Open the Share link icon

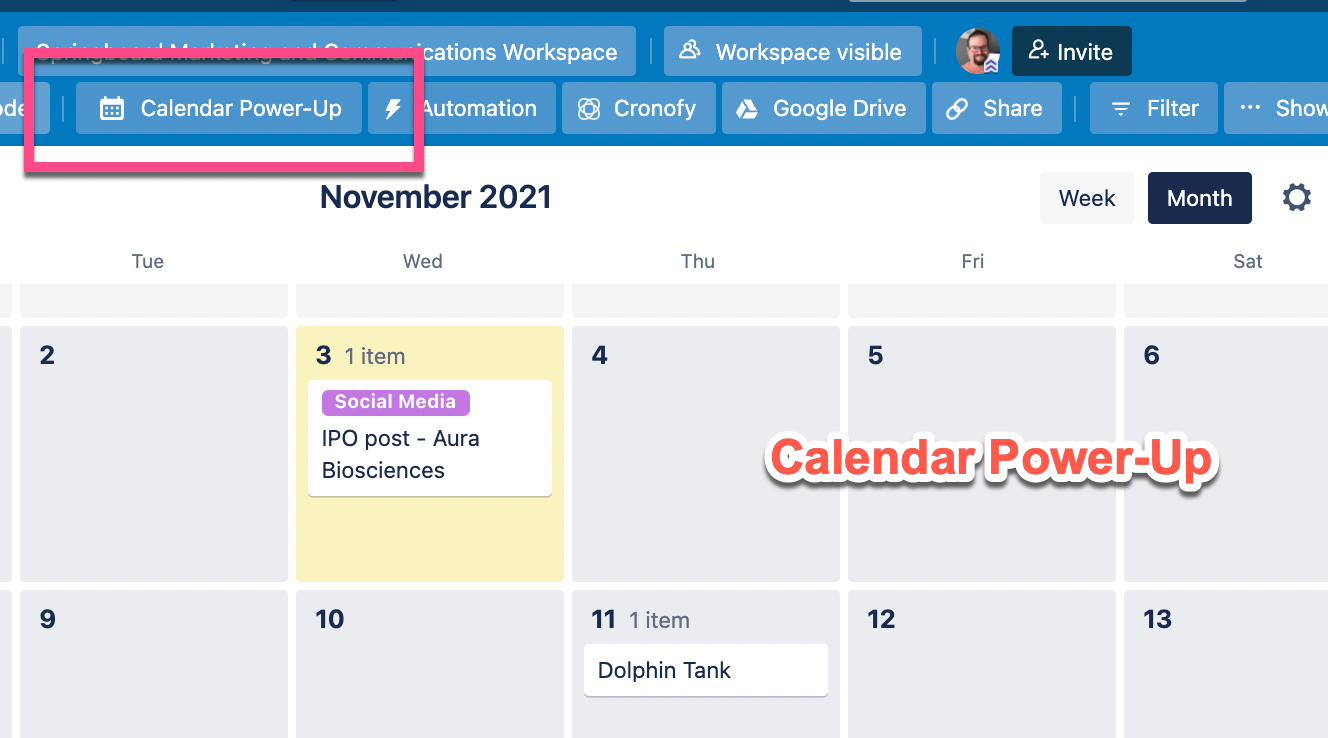pos(996,108)
